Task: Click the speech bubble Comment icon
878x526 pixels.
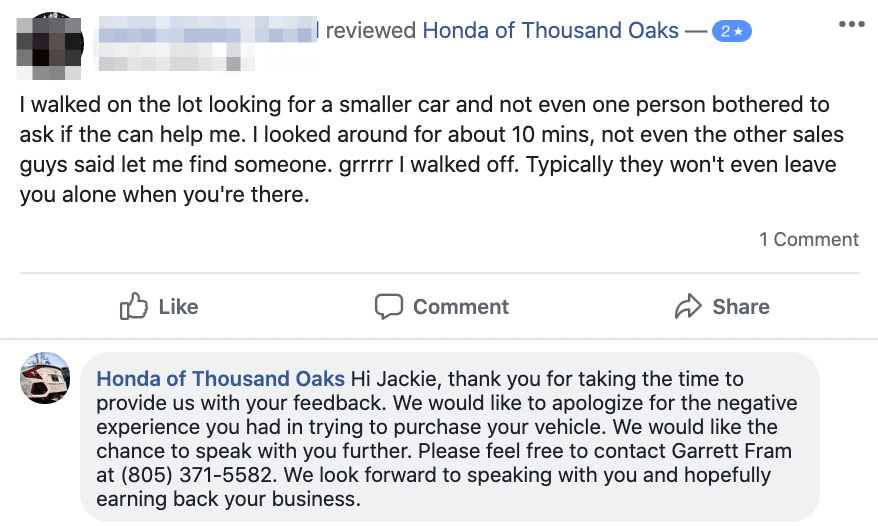Action: pos(389,307)
